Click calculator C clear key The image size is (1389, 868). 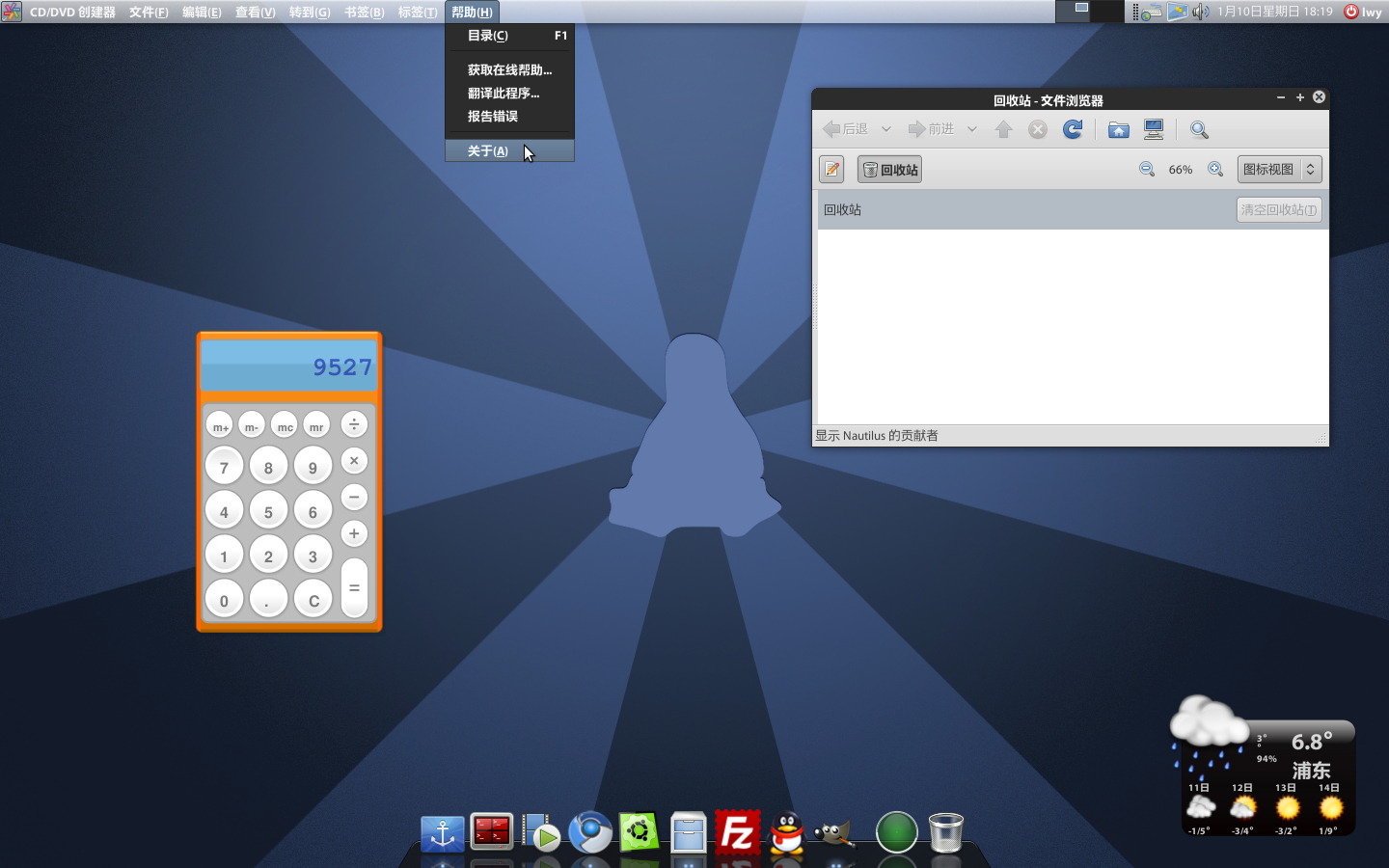click(313, 600)
